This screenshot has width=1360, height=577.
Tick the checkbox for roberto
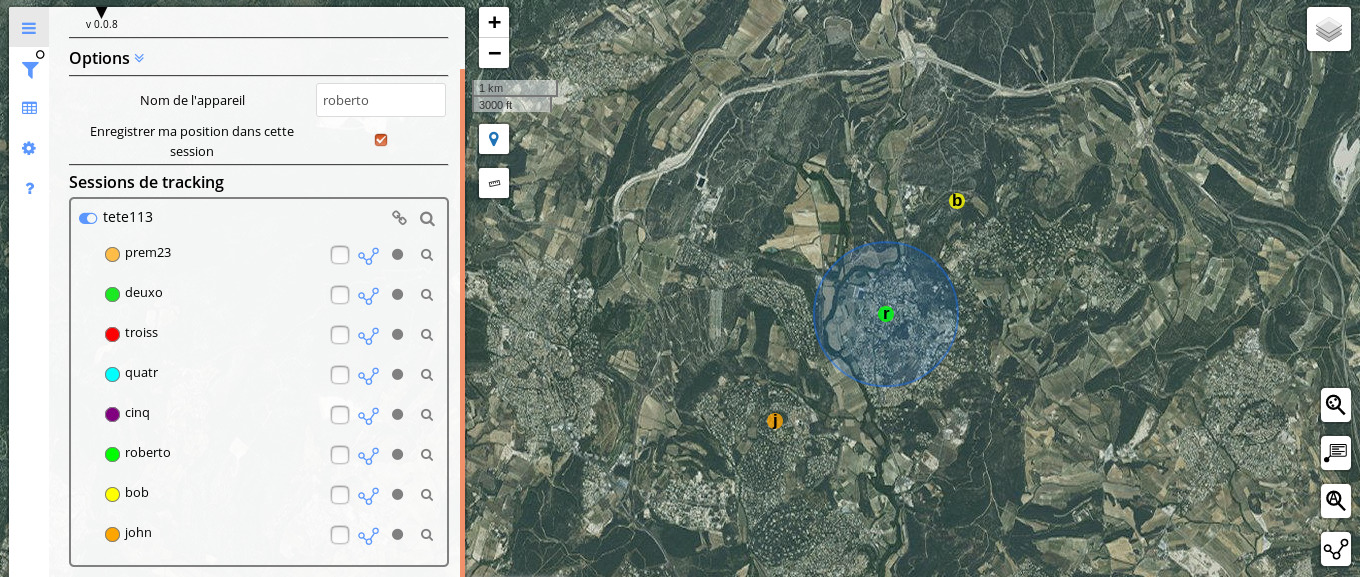(x=340, y=455)
